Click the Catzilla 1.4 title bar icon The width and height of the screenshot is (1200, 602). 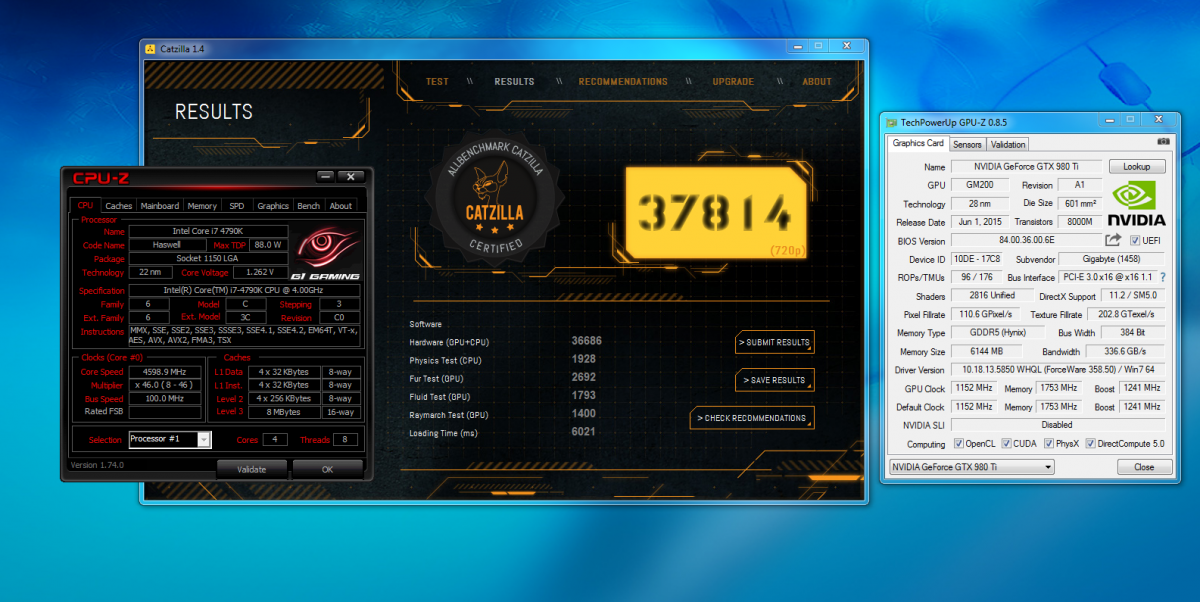coord(150,47)
